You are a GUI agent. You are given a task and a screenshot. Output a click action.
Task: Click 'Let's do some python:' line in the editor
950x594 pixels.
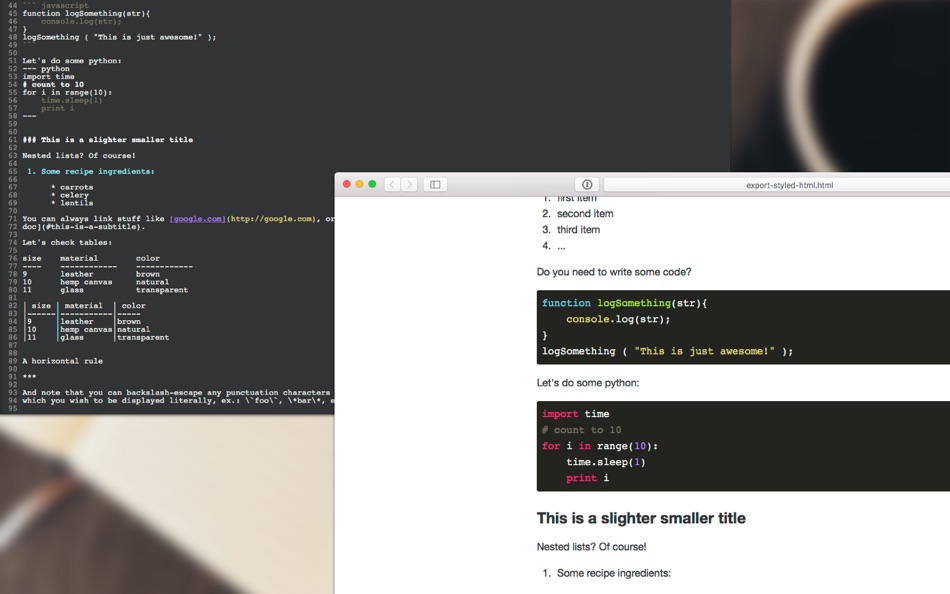click(72, 61)
